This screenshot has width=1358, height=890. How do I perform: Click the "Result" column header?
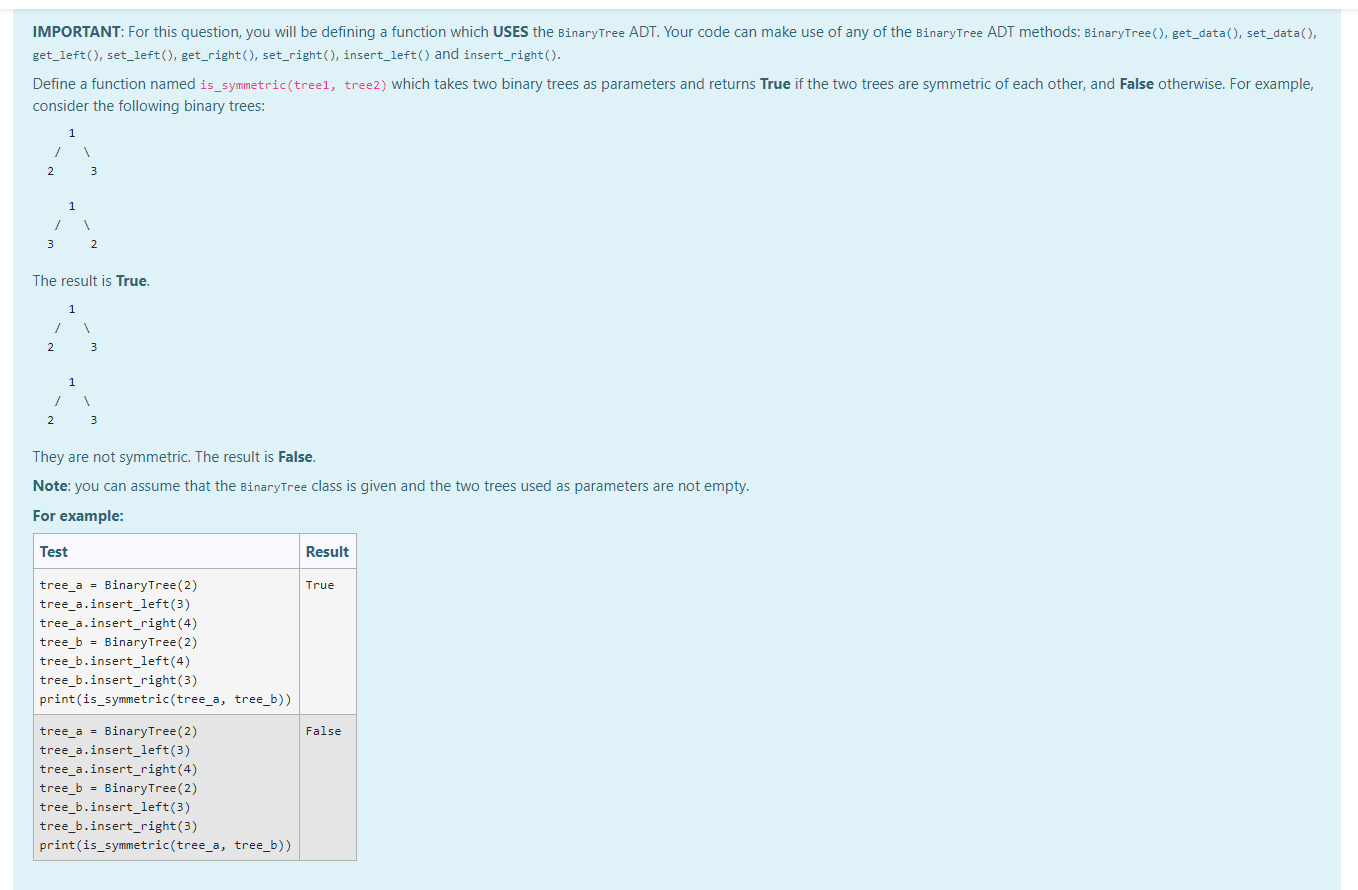coord(327,552)
